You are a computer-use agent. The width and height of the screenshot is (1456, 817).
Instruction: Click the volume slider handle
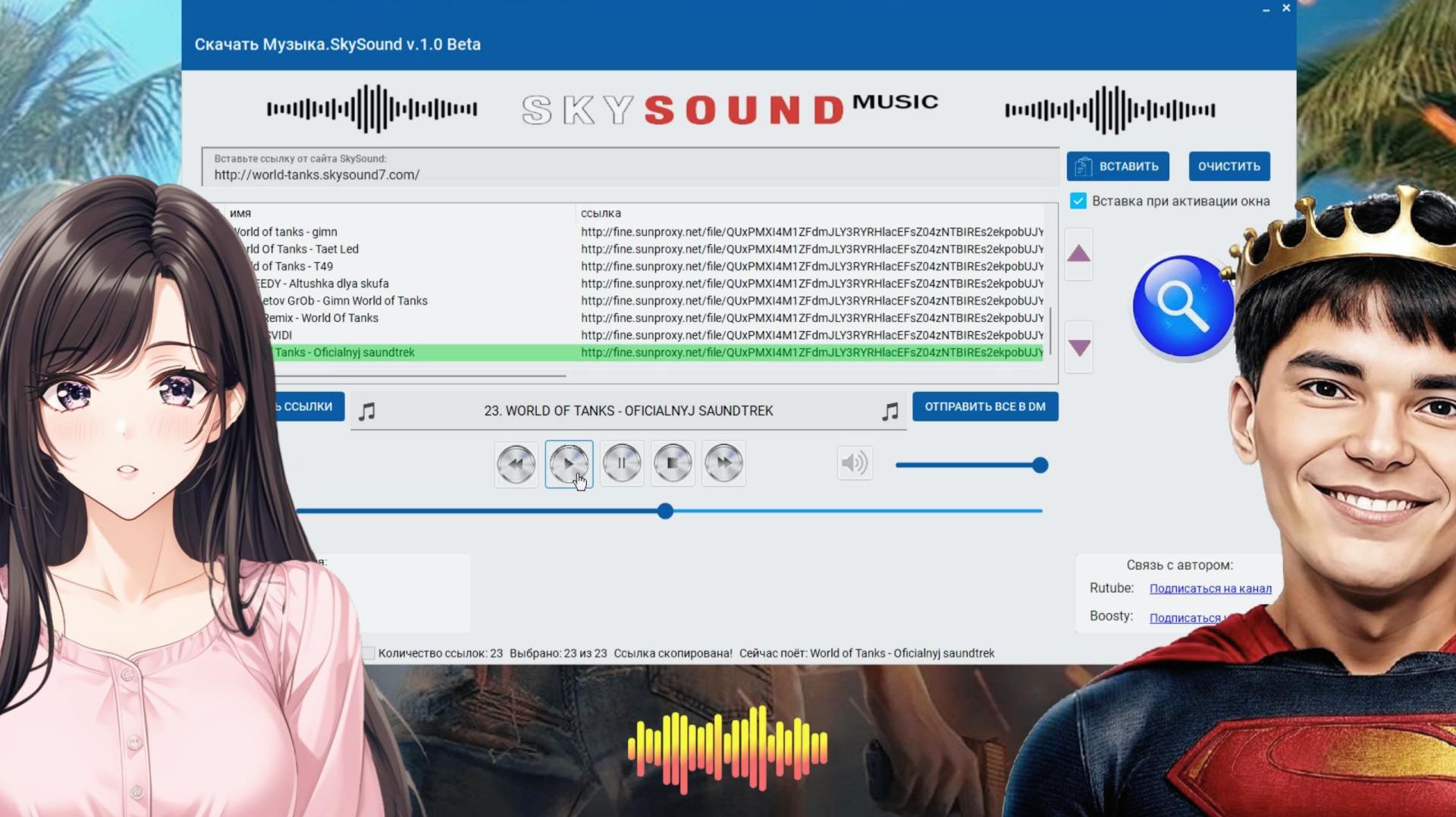tap(1039, 465)
